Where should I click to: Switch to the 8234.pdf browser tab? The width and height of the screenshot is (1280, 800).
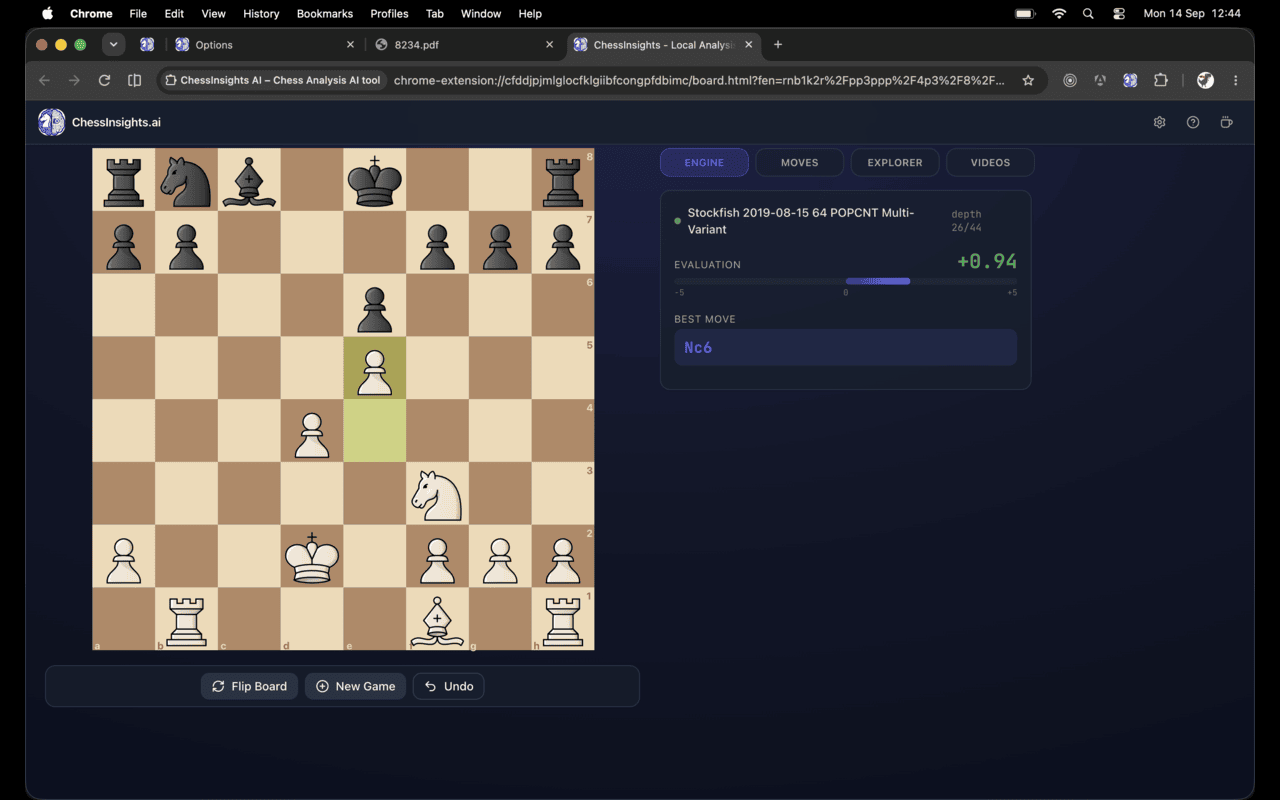click(x=464, y=44)
